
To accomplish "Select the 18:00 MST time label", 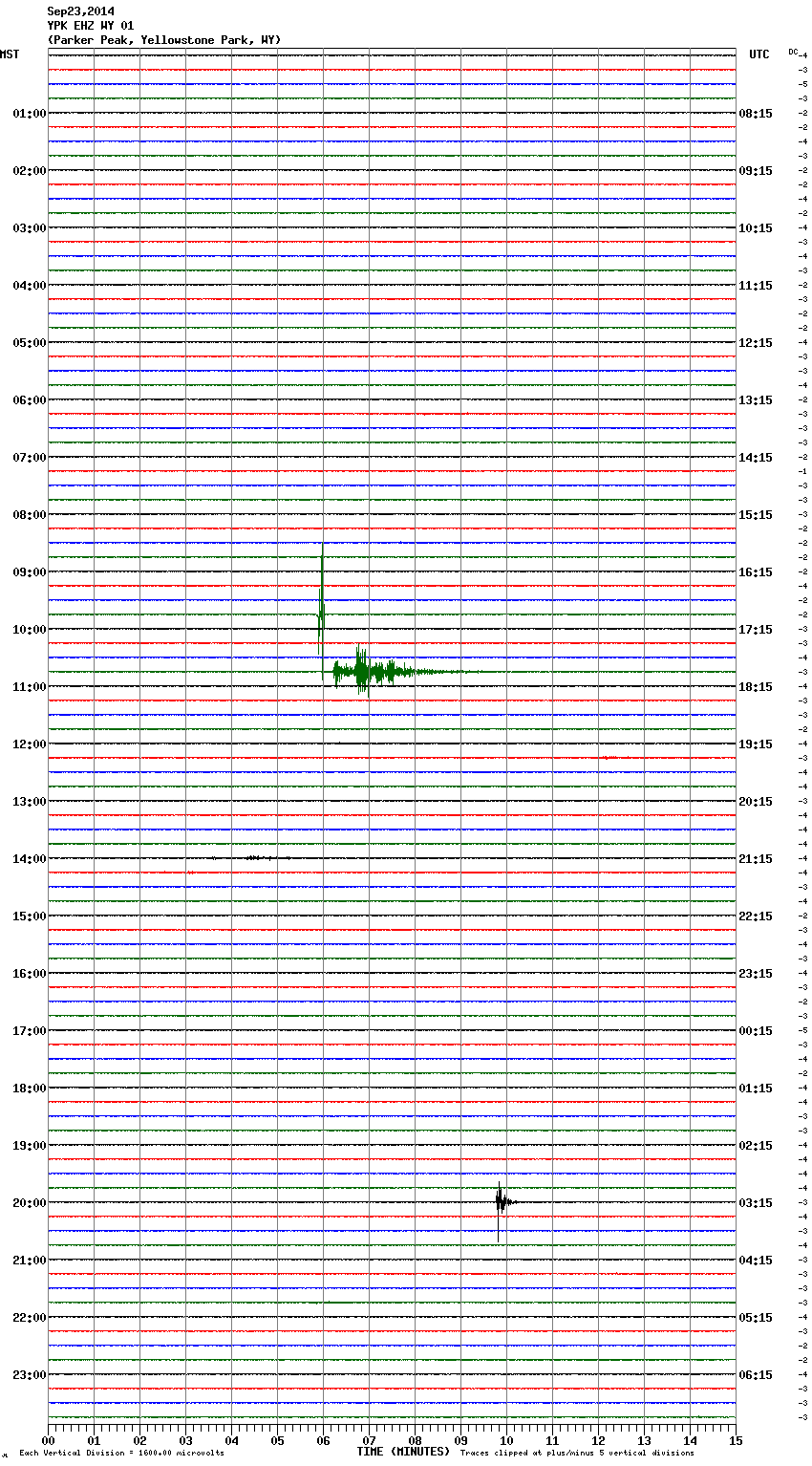I will click(29, 1089).
